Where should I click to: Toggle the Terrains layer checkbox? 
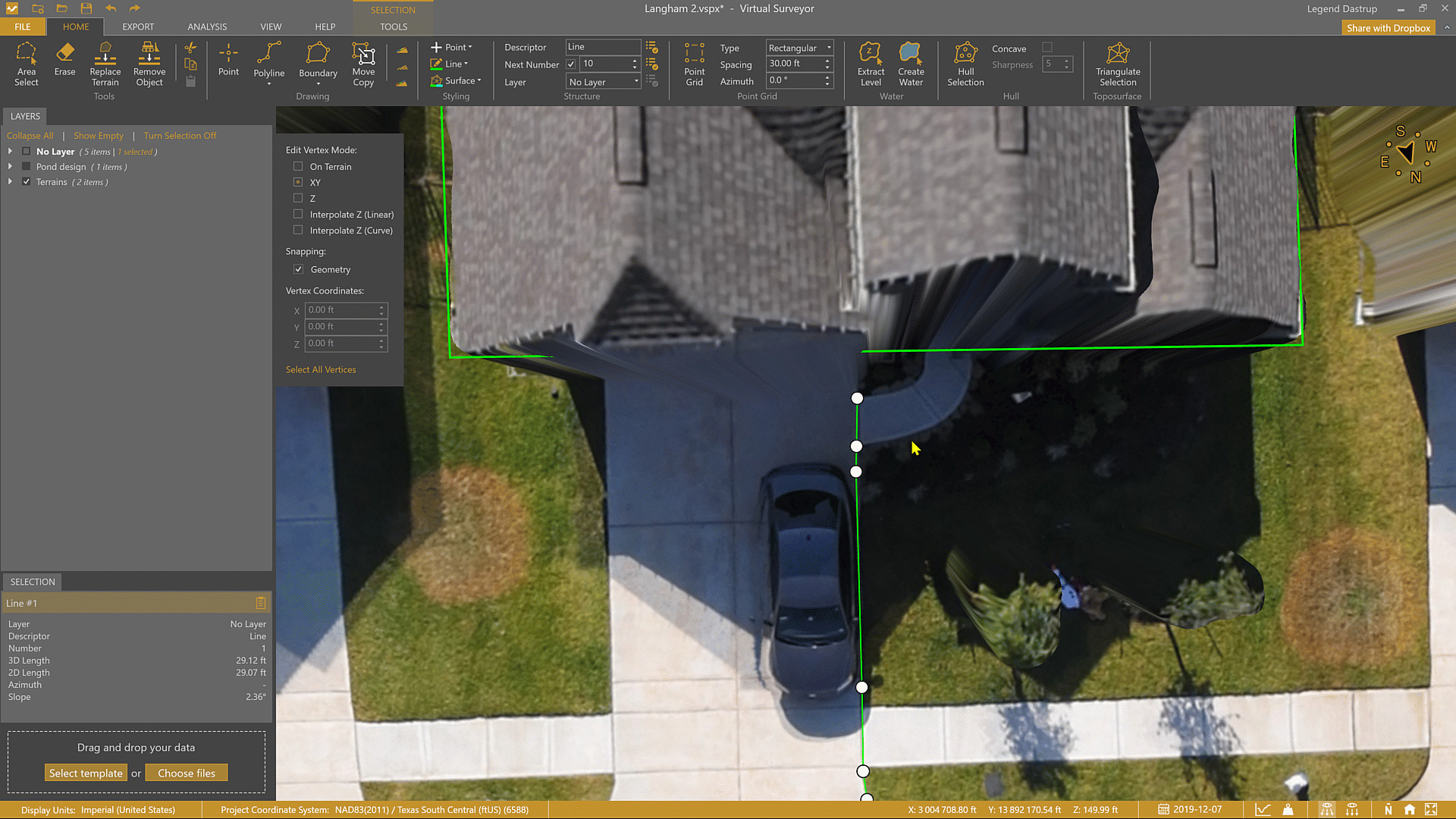coord(27,182)
